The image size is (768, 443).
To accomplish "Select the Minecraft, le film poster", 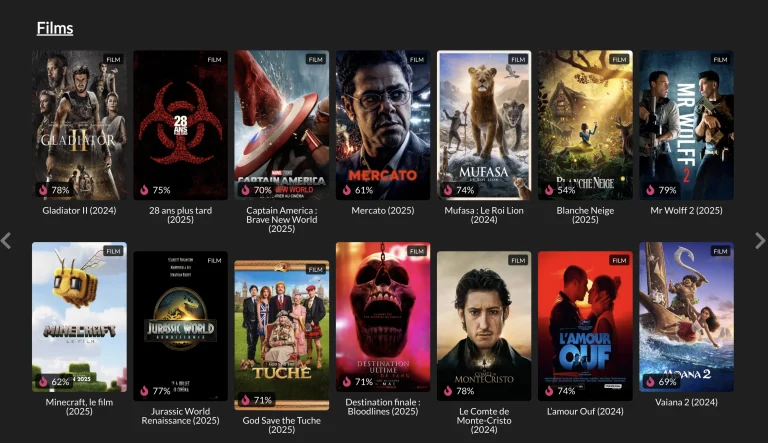I will (x=79, y=317).
